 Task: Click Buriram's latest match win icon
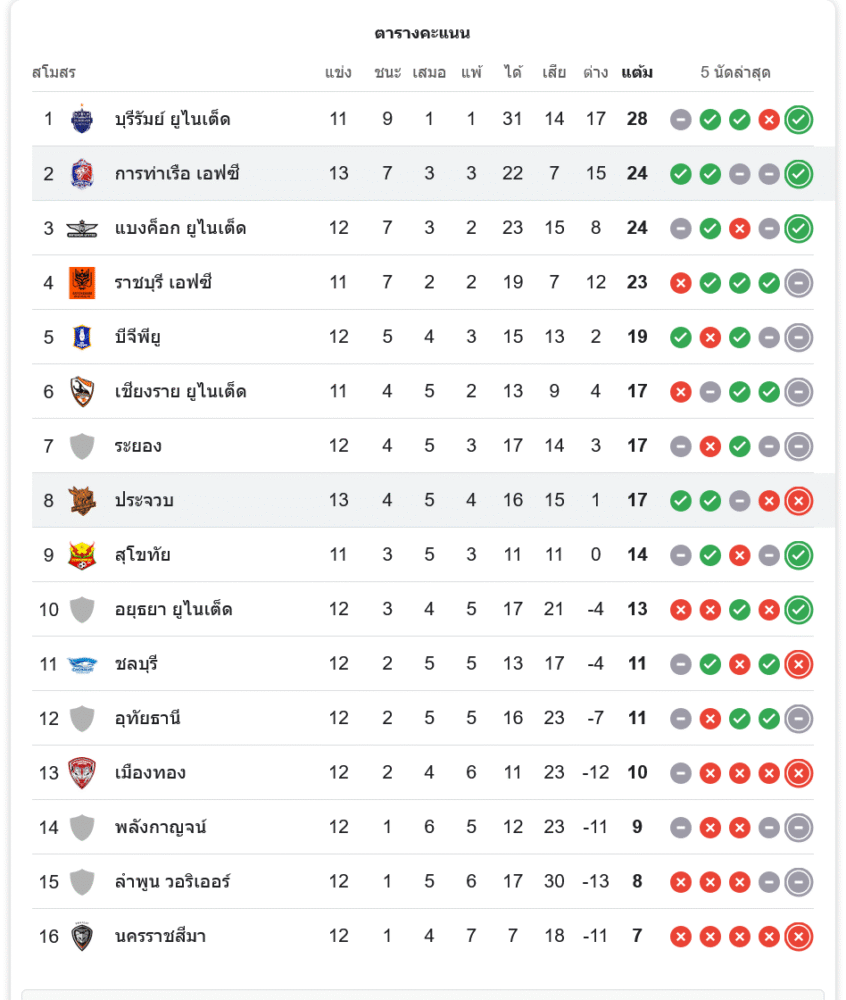(x=798, y=120)
